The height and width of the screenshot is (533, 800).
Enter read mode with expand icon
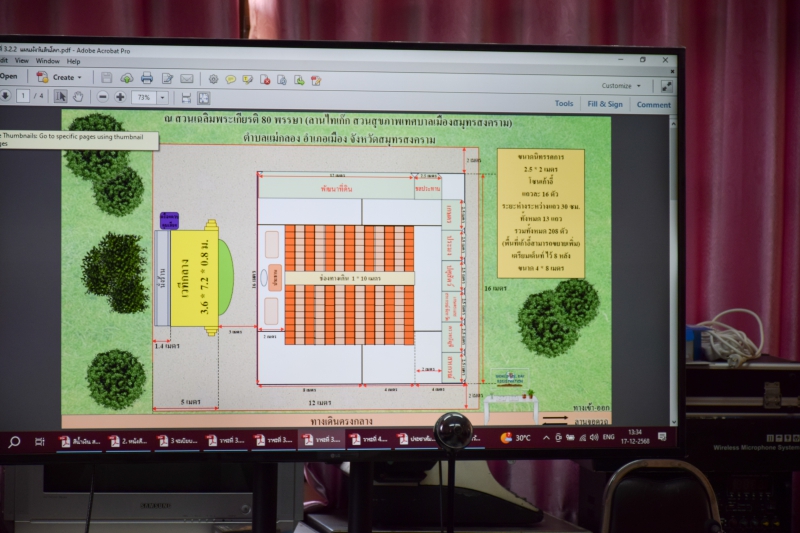667,86
